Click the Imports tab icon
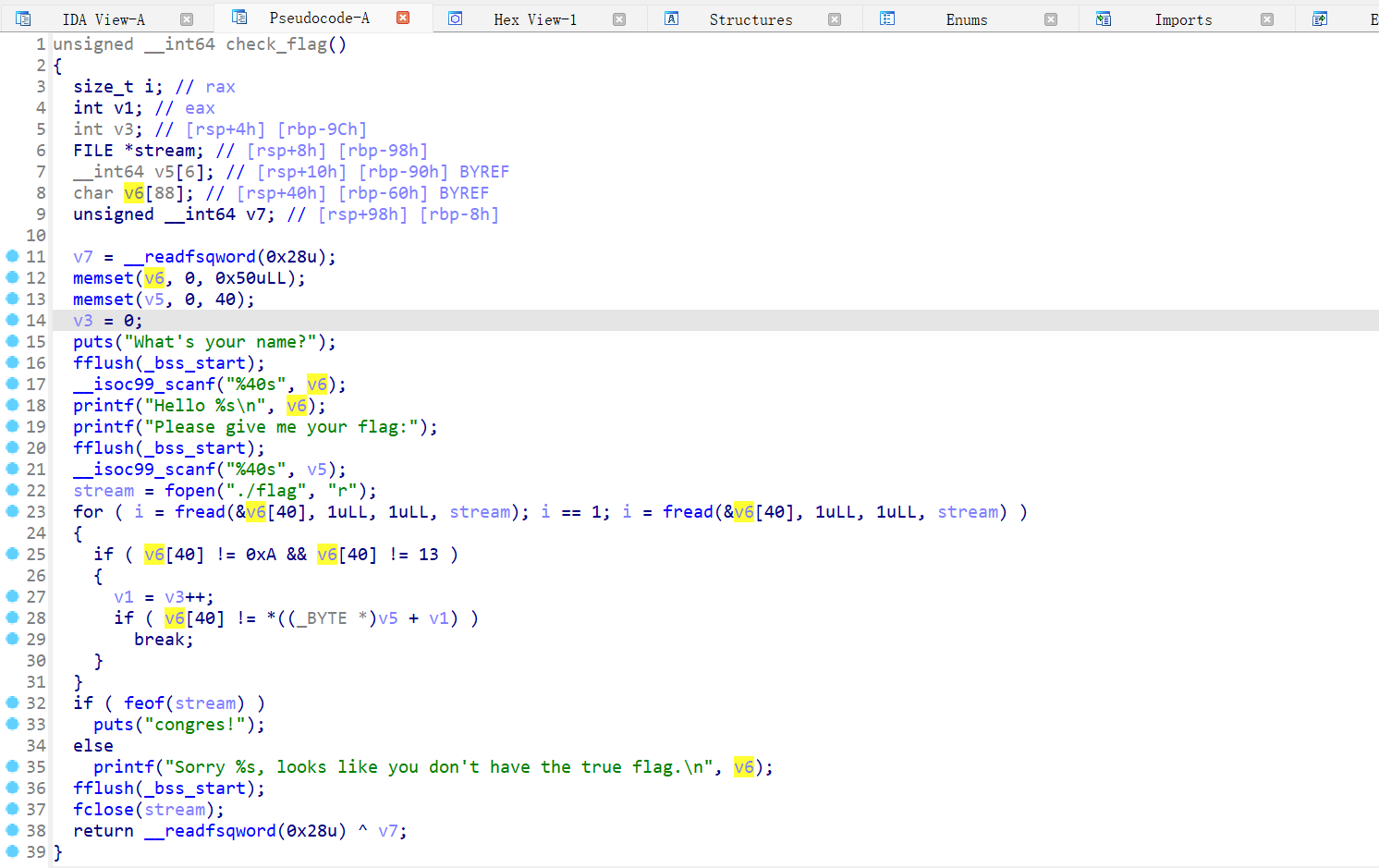This screenshot has width=1379, height=868. point(1103,18)
